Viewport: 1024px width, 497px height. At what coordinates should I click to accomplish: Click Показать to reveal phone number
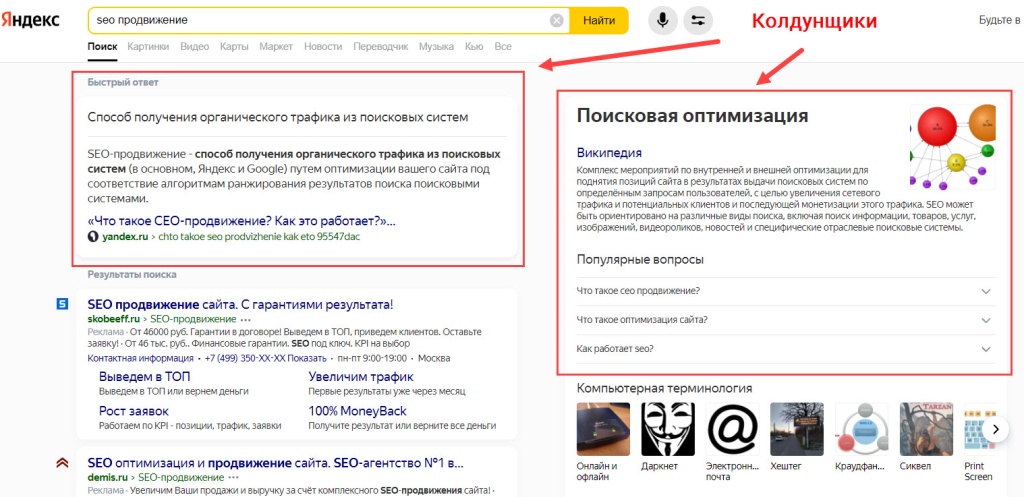tap(308, 359)
